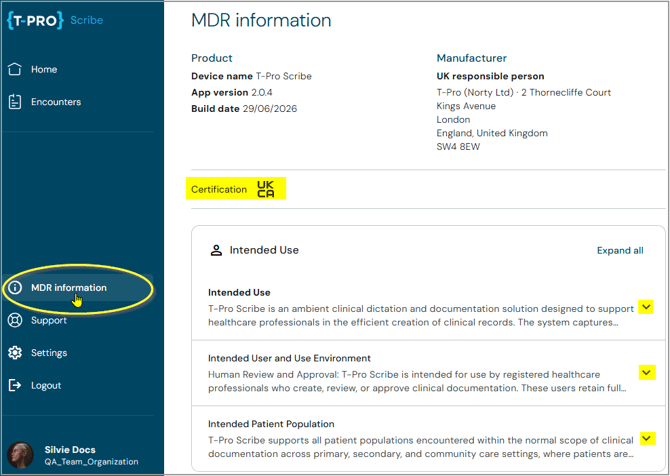Image resolution: width=670 pixels, height=476 pixels.
Task: Select Encounters menu item
Action: [56, 102]
